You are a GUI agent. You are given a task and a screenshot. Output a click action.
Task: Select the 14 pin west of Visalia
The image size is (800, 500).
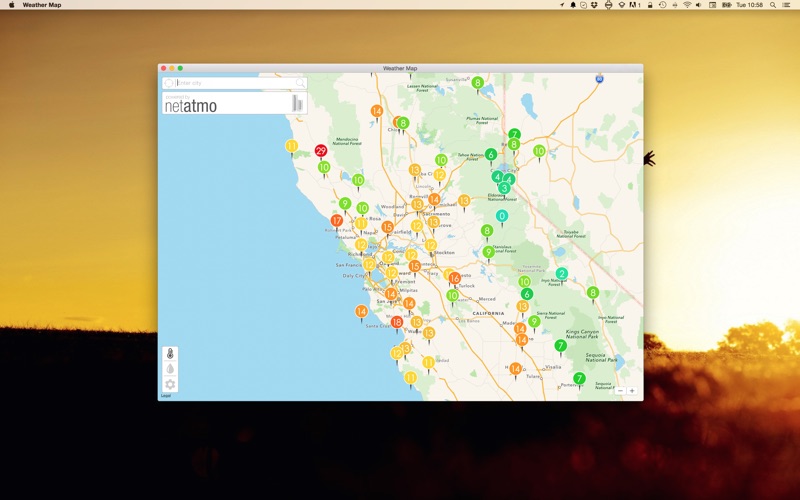[515, 368]
